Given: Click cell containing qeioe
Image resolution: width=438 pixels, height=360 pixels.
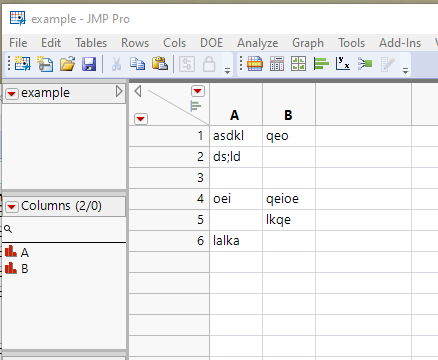Looking at the screenshot, I should (289, 199).
